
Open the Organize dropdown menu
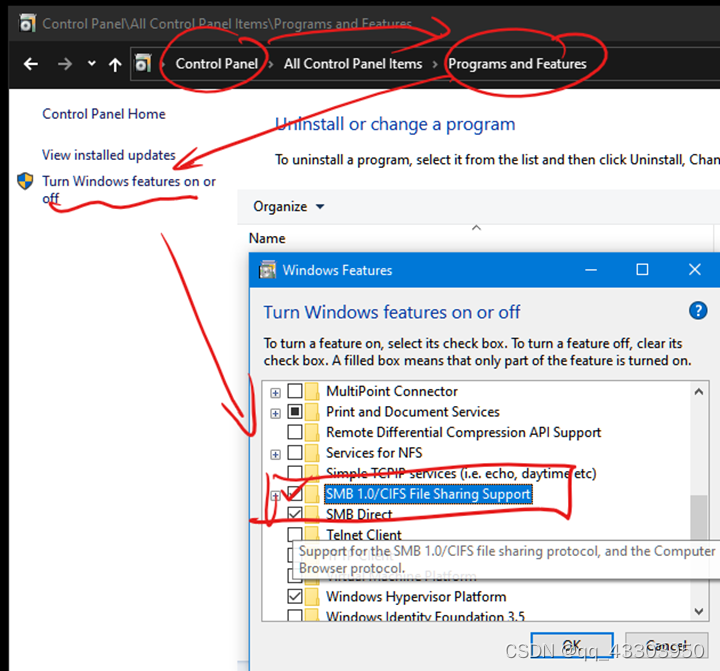(288, 207)
